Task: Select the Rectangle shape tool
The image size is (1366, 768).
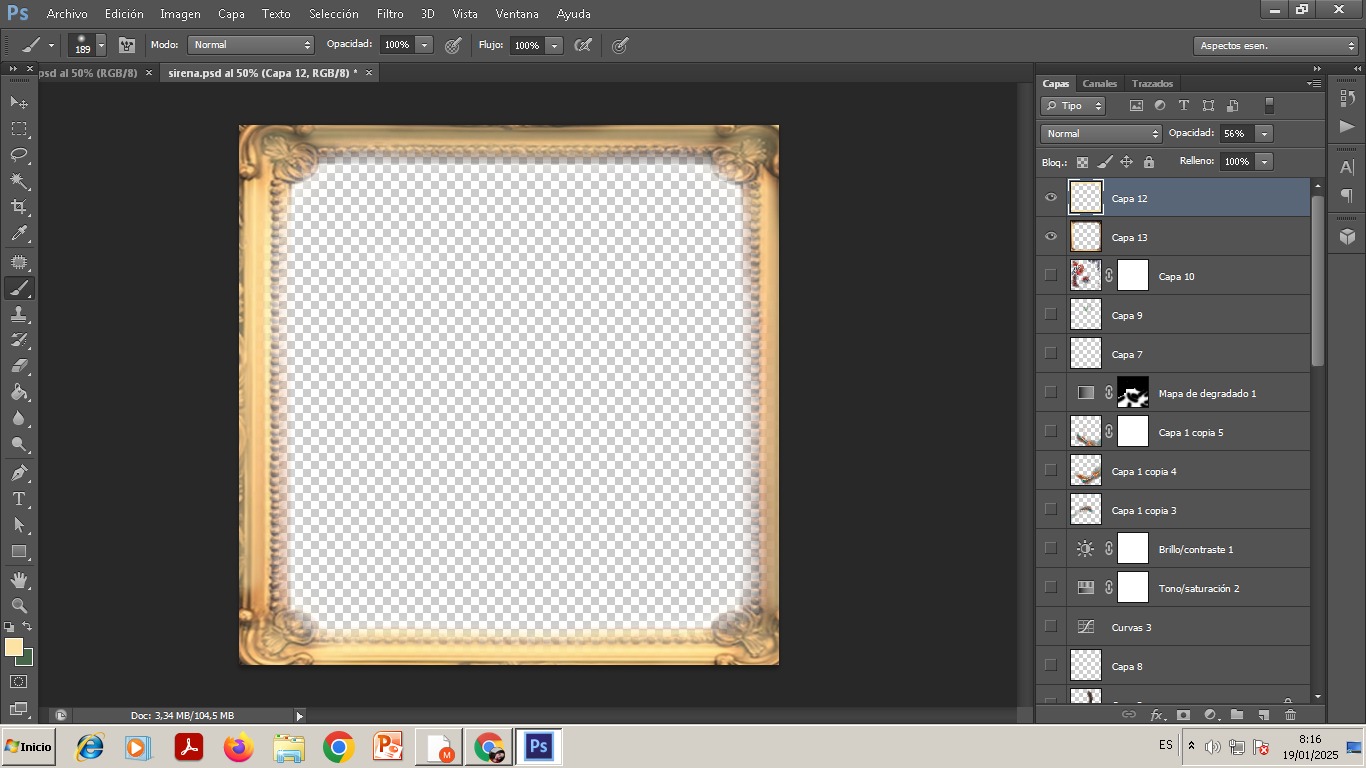Action: 19,551
